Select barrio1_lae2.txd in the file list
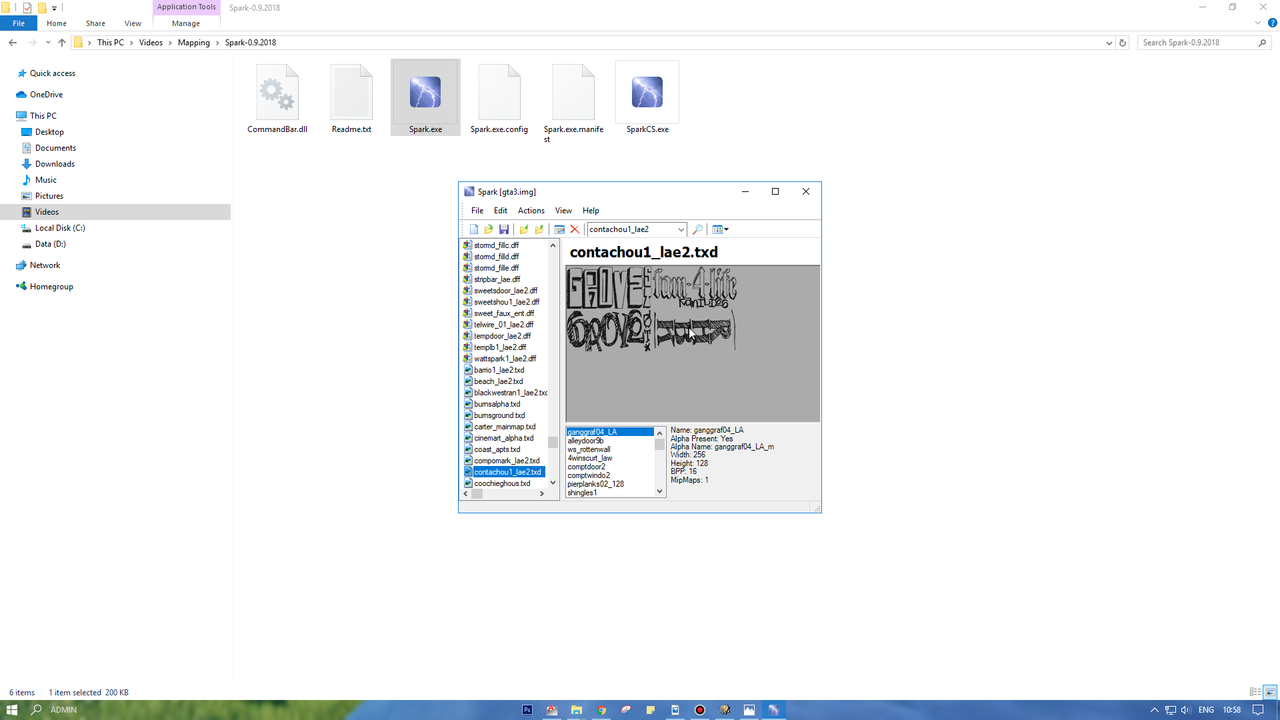Screen dimensions: 1280x720 tap(498, 370)
